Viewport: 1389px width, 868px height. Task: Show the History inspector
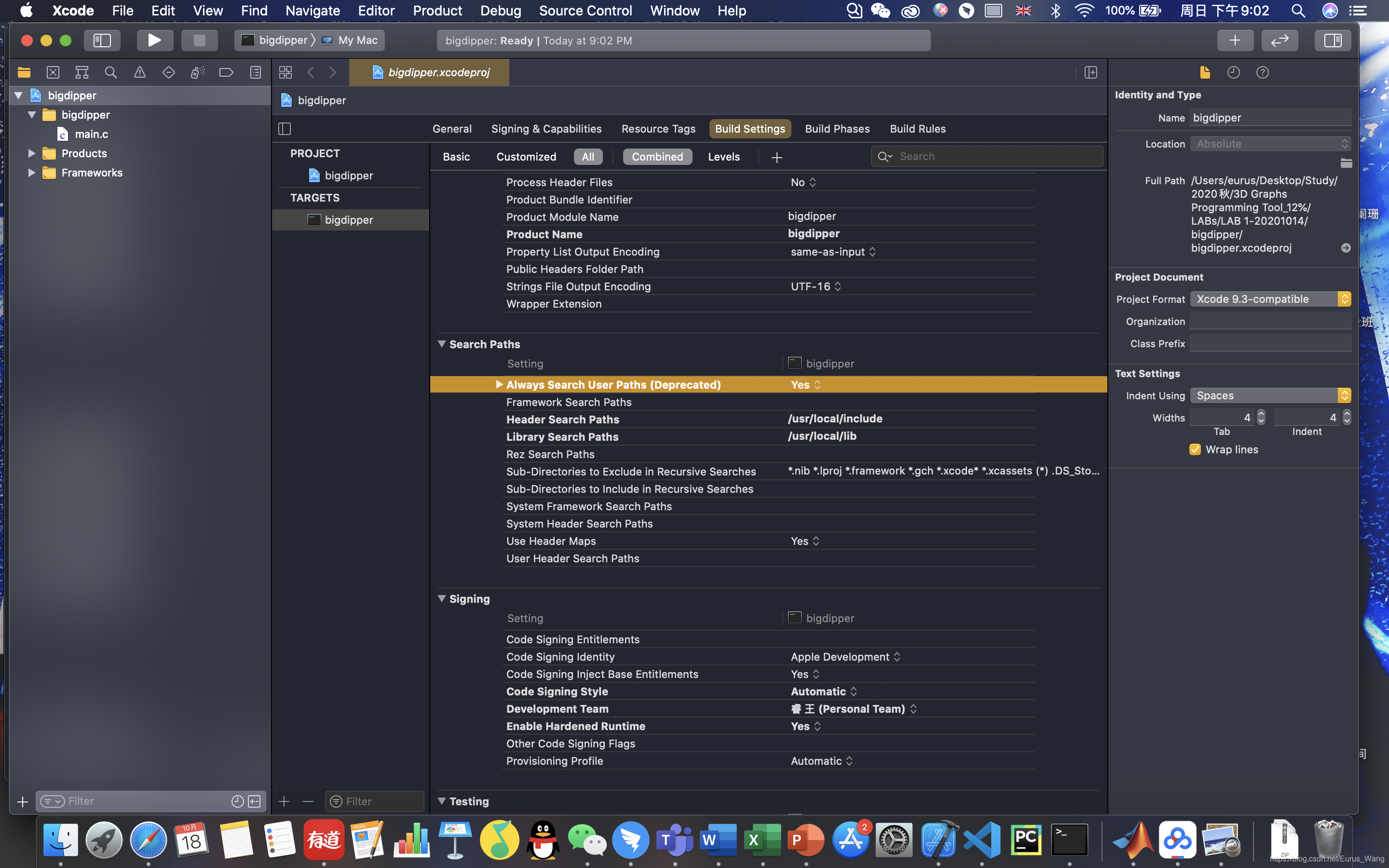click(x=1233, y=72)
